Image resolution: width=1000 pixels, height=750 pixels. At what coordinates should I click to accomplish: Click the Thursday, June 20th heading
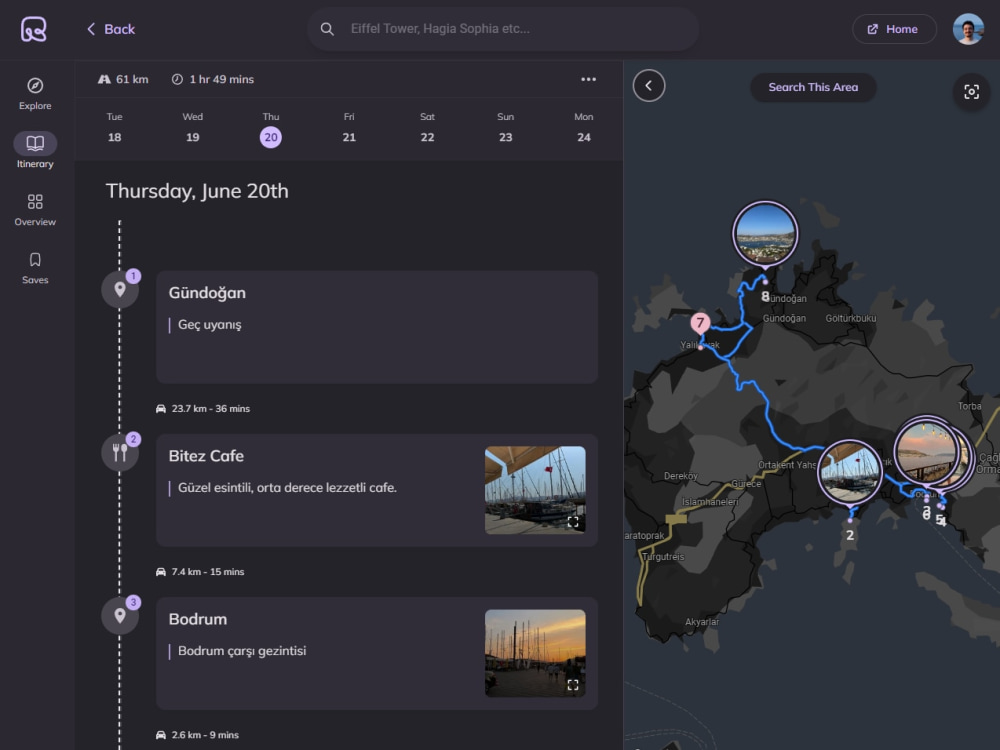(x=197, y=191)
